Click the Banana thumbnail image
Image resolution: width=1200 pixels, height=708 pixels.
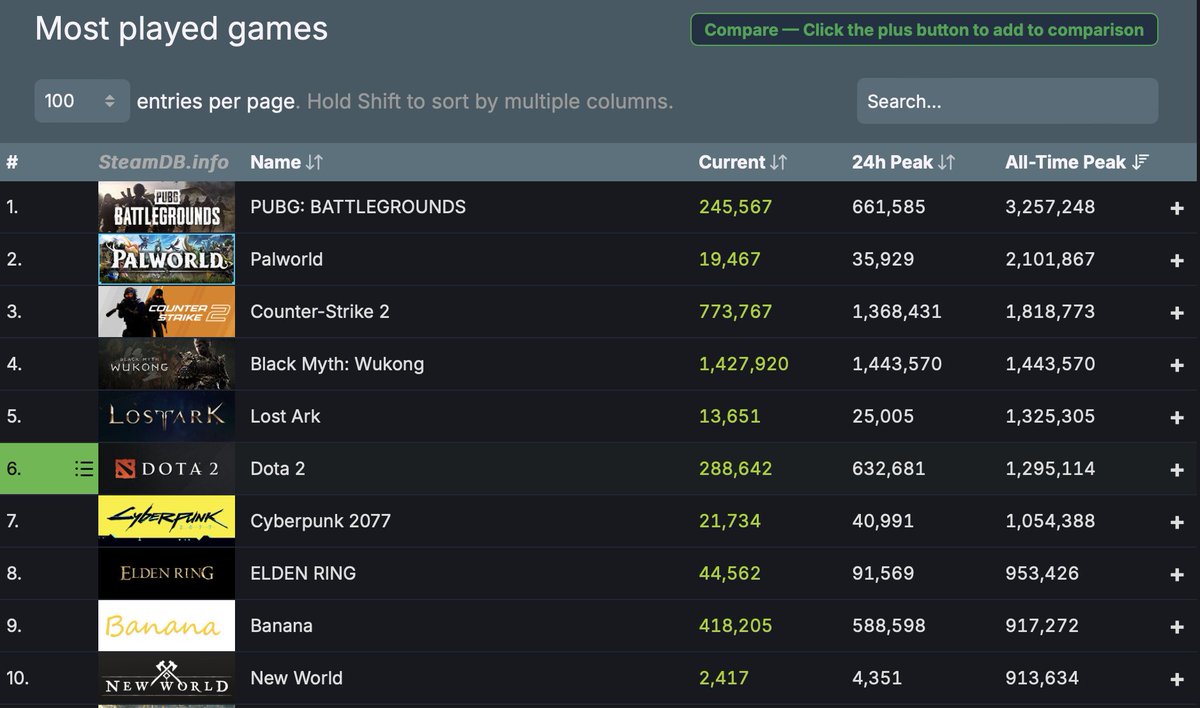pos(167,625)
